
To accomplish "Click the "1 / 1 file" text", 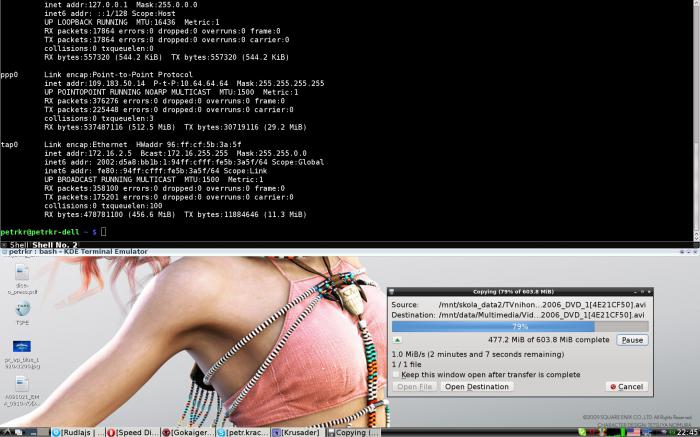I will (x=406, y=365).
